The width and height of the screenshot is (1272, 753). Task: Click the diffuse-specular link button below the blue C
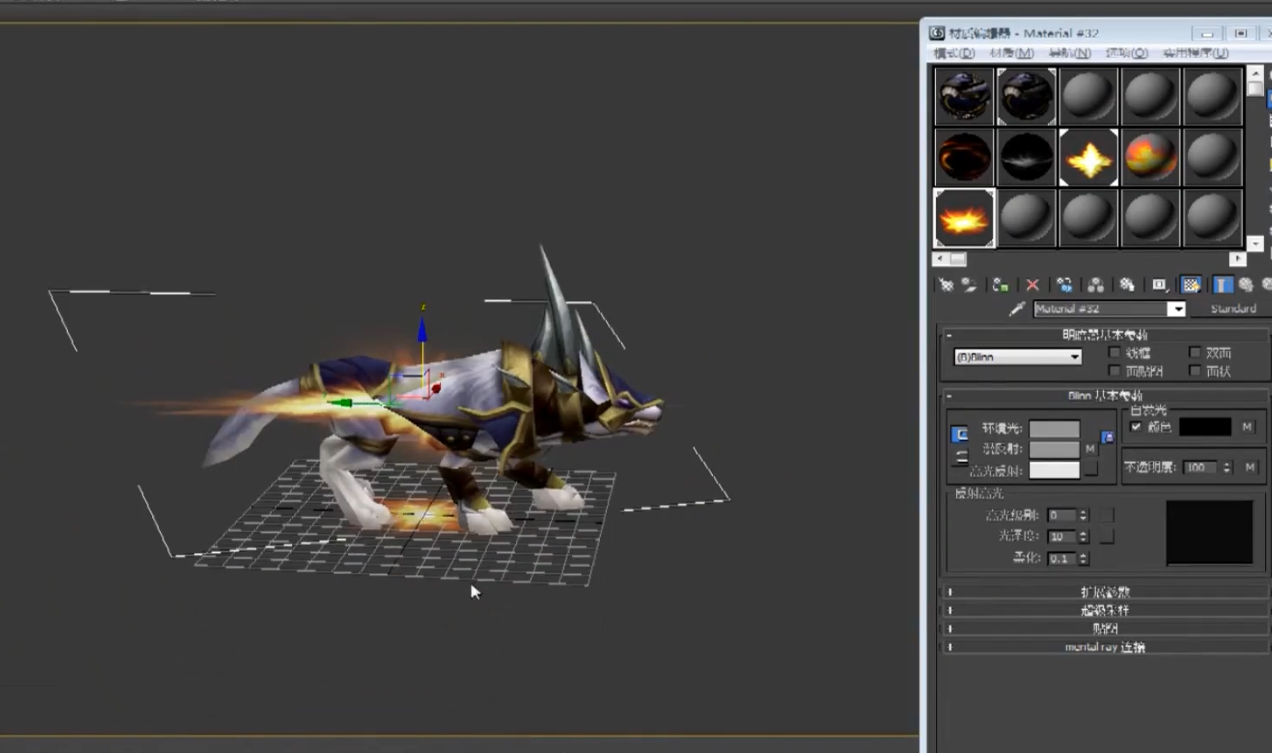[960, 457]
